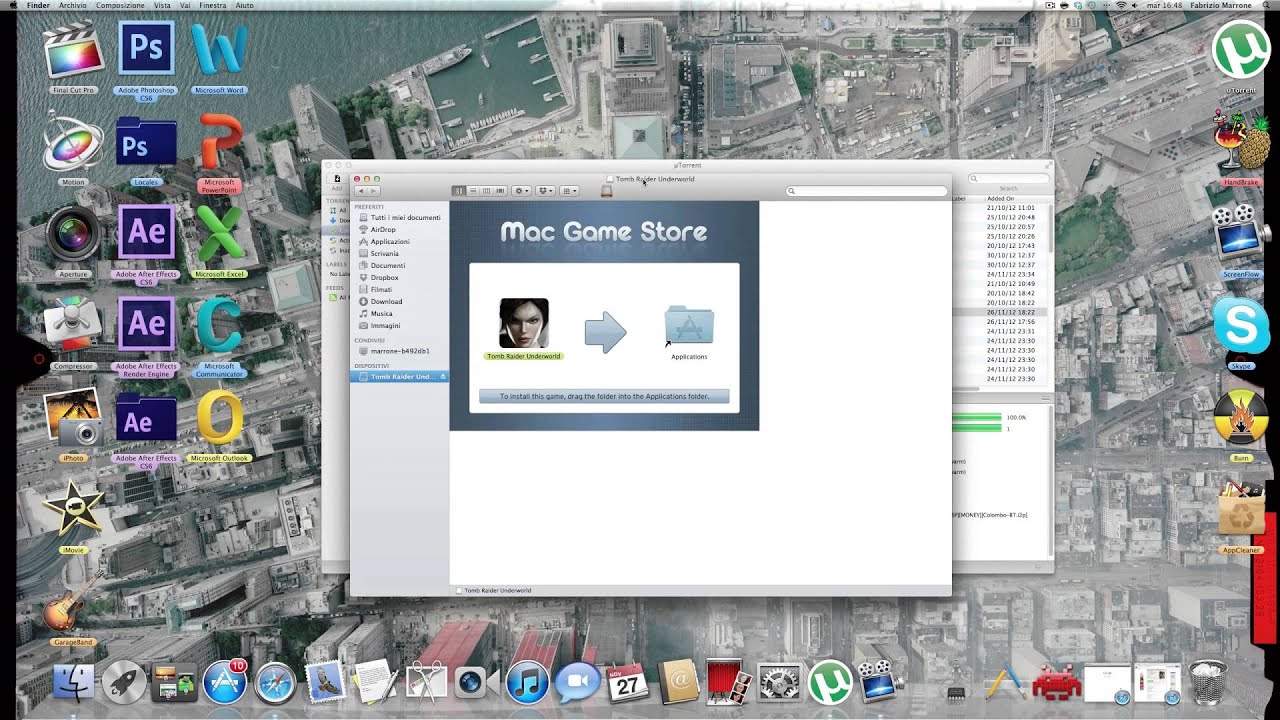
Task: Open App Store from the Dock
Action: coord(225,682)
